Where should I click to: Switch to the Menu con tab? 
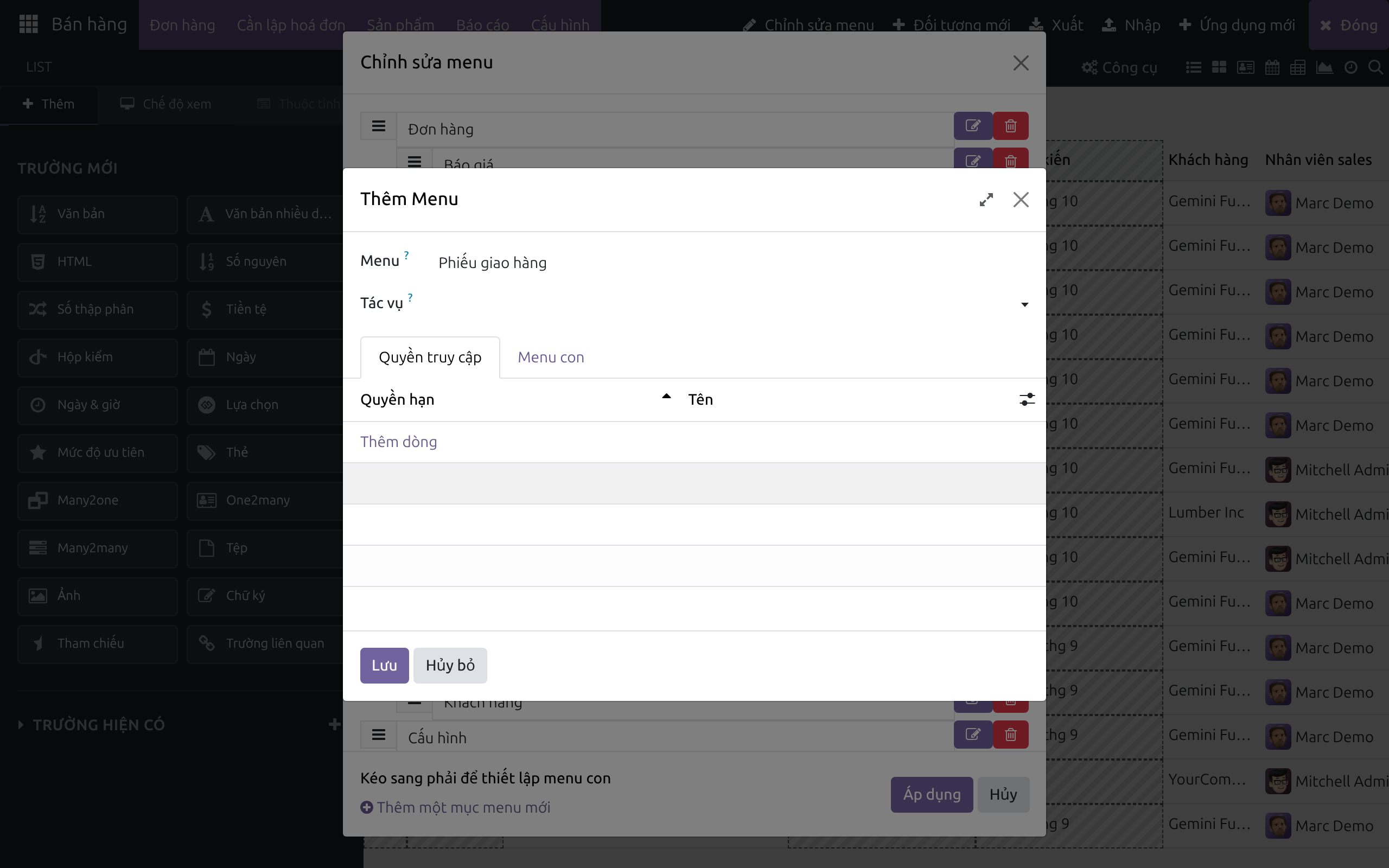pyautogui.click(x=550, y=357)
